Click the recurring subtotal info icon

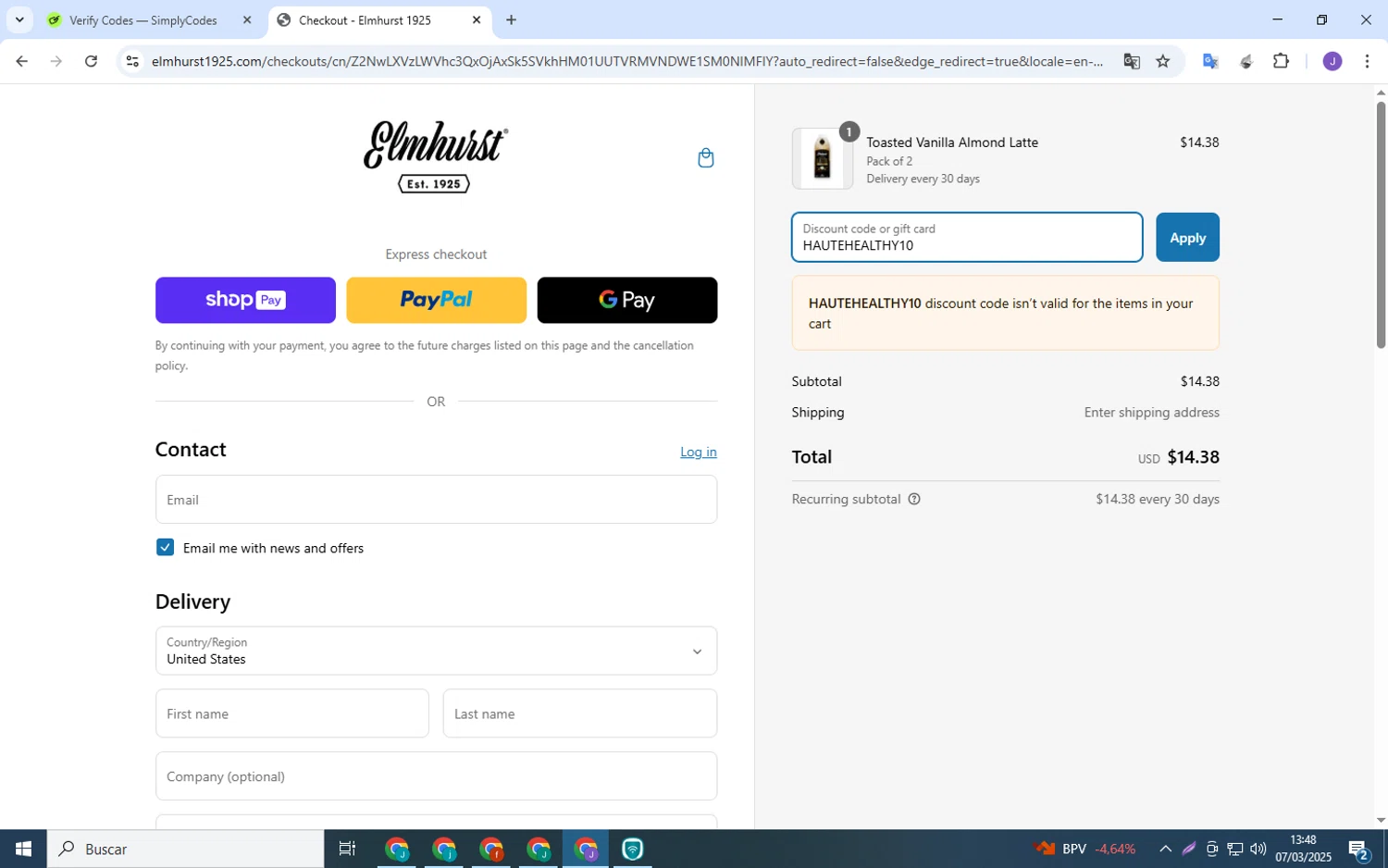pos(914,500)
